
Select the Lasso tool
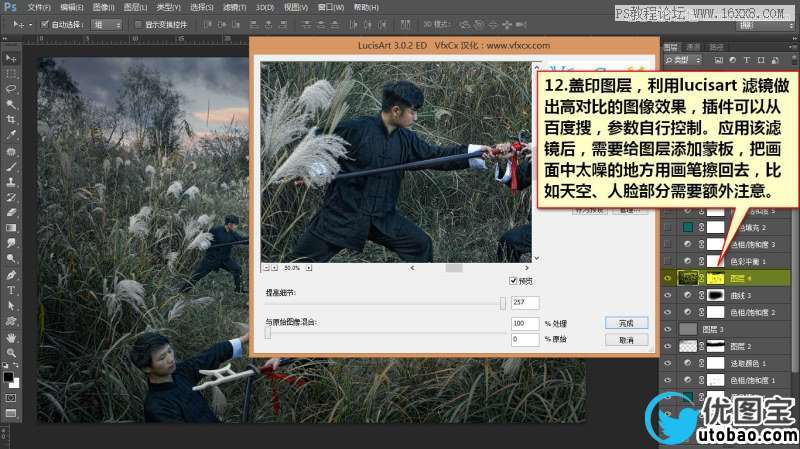11,89
